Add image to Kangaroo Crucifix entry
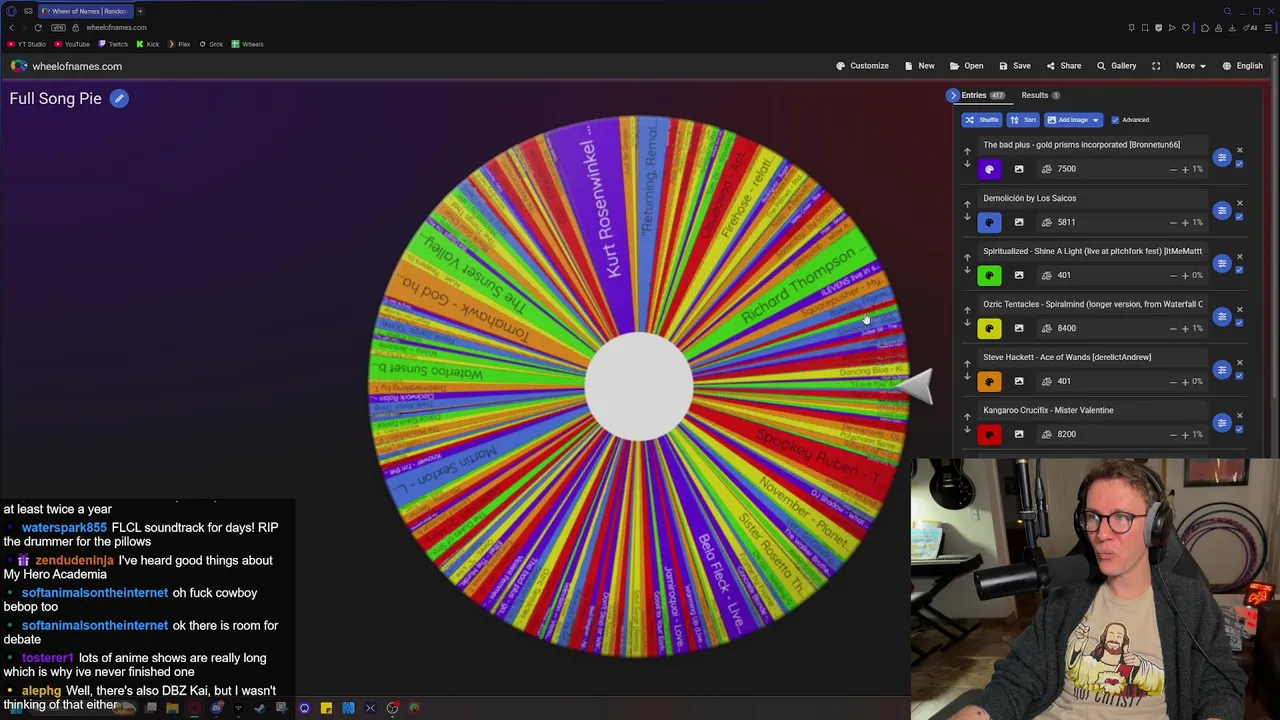Image resolution: width=1280 pixels, height=720 pixels. click(x=1019, y=434)
